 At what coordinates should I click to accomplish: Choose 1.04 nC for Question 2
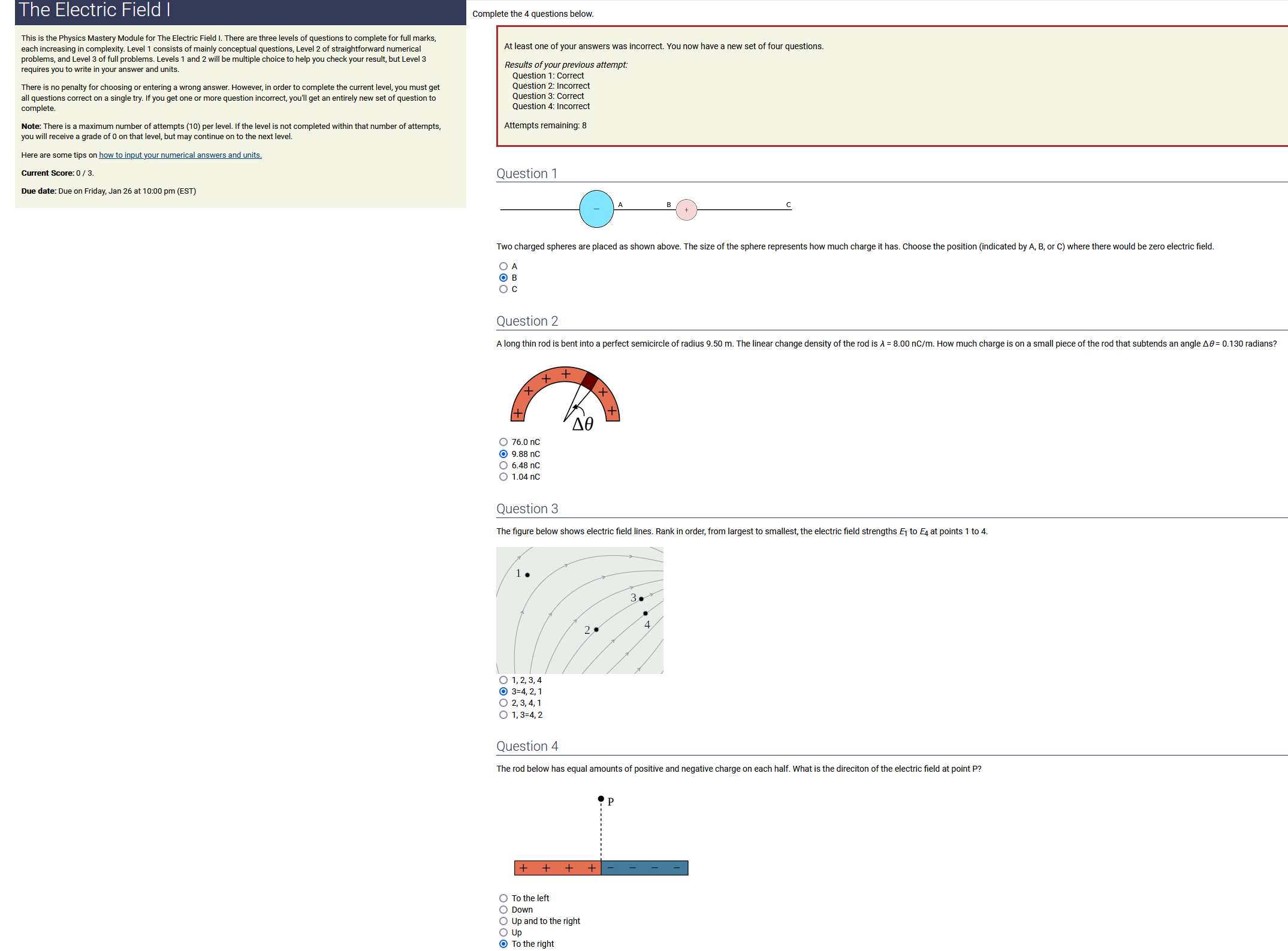pyautogui.click(x=503, y=477)
